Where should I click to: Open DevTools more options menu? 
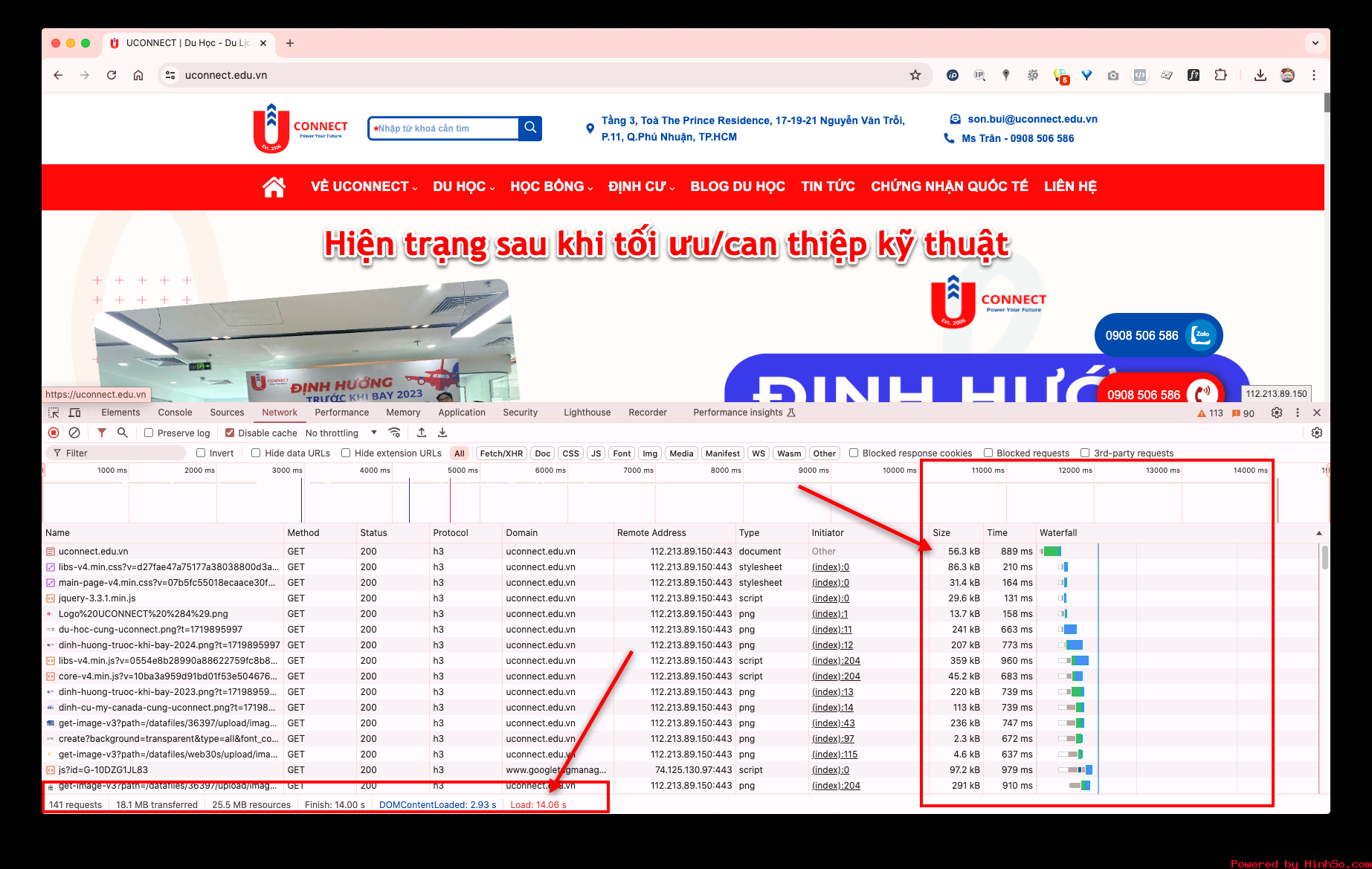(1298, 413)
